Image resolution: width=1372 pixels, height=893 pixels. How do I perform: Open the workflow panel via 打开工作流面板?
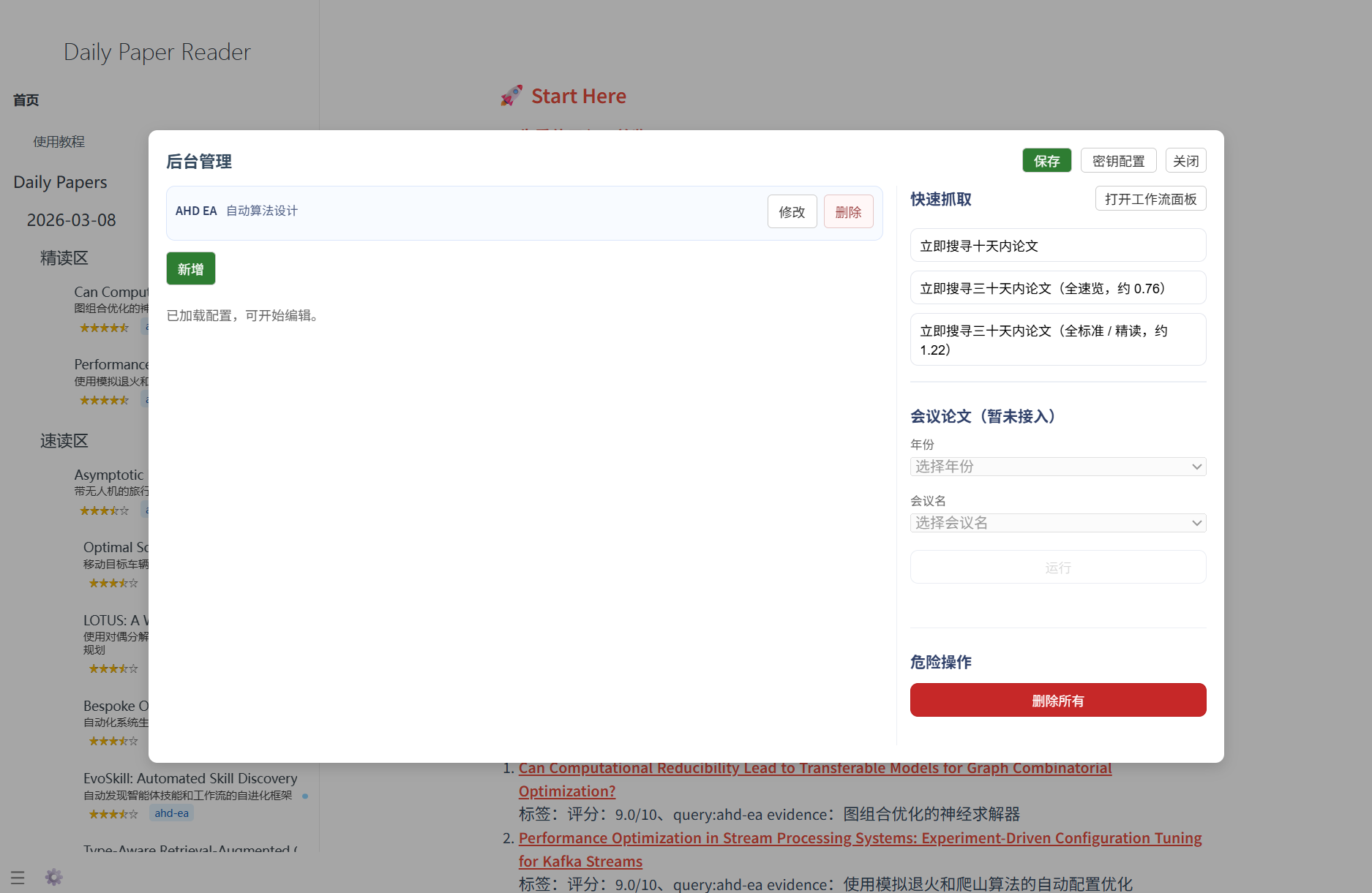(1150, 199)
